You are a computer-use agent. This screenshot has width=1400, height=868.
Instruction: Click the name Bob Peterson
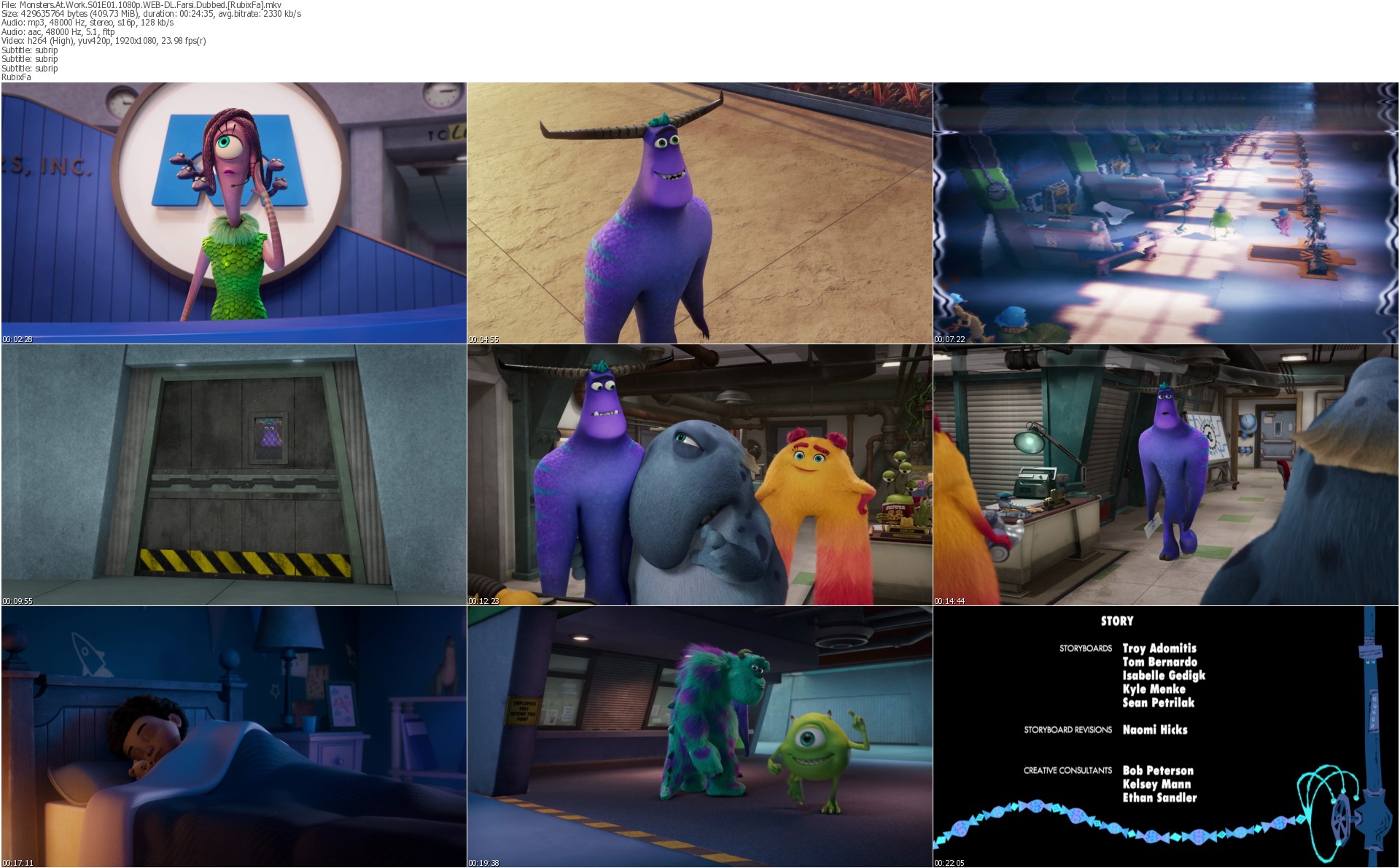click(1158, 770)
